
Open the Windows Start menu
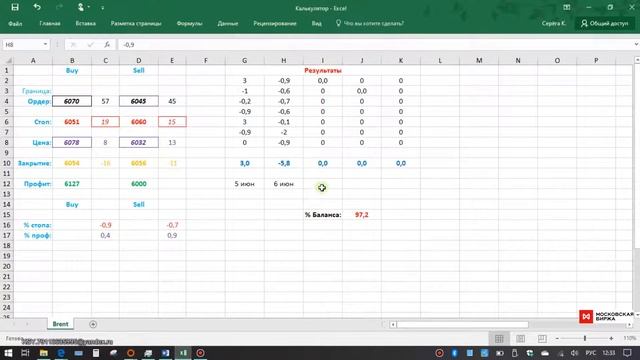pos(8,353)
